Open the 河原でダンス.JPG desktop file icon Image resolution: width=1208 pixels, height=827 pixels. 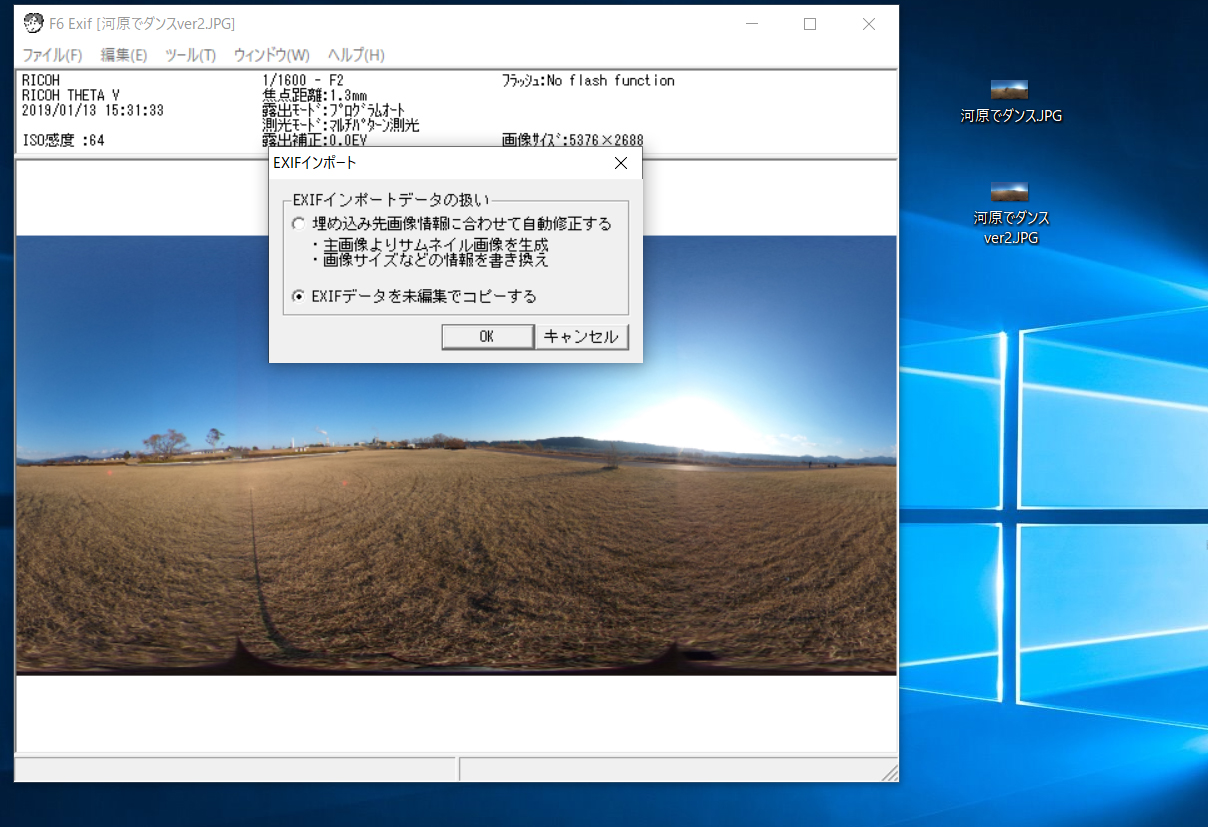1010,90
